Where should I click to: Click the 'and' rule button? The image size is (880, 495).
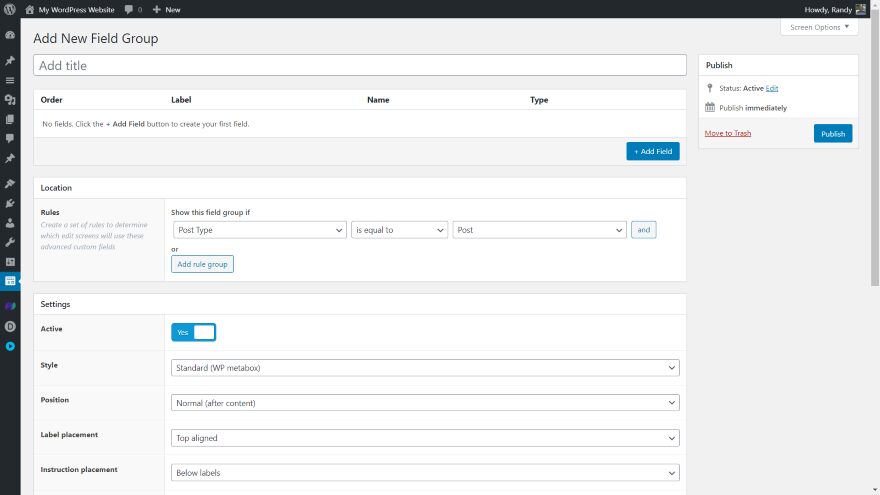pyautogui.click(x=643, y=230)
